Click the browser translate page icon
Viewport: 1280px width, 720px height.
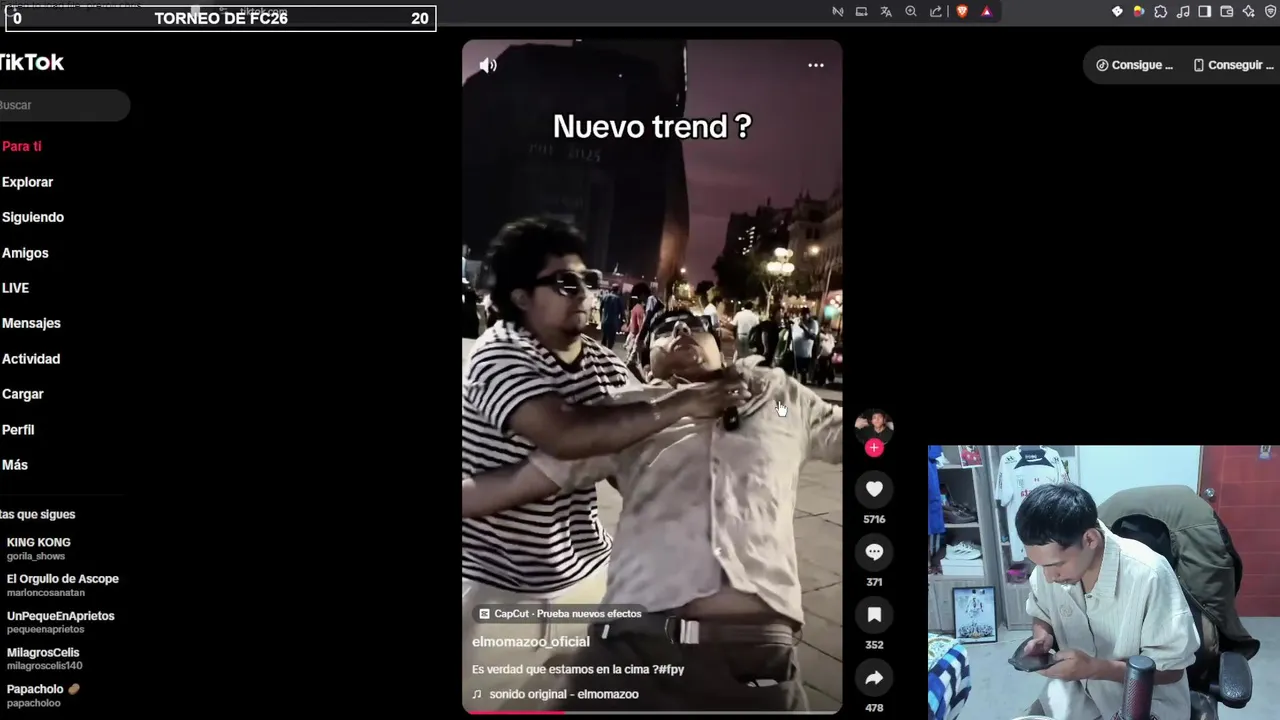point(886,12)
